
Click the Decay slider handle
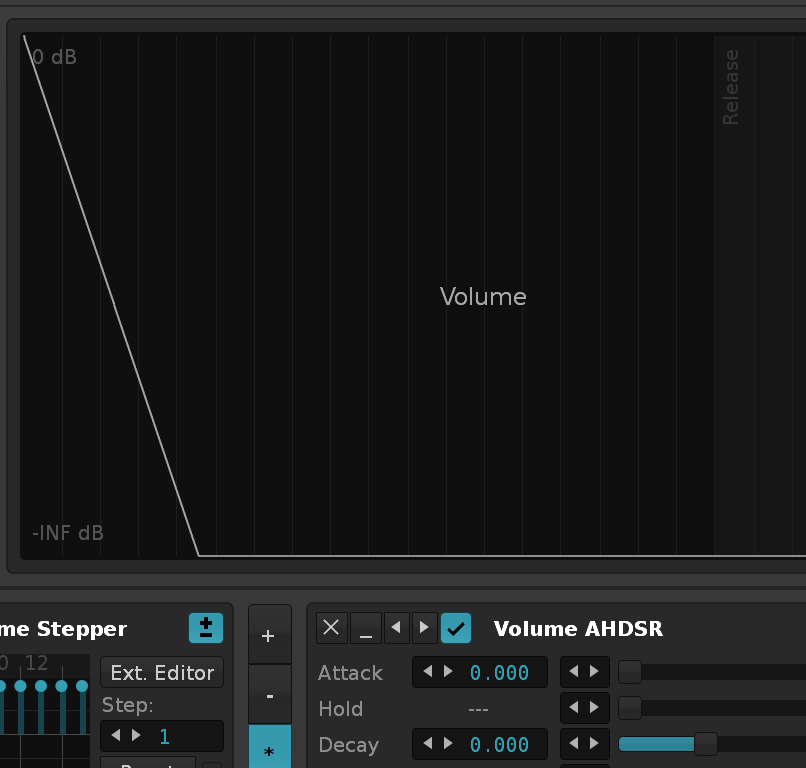(x=706, y=744)
